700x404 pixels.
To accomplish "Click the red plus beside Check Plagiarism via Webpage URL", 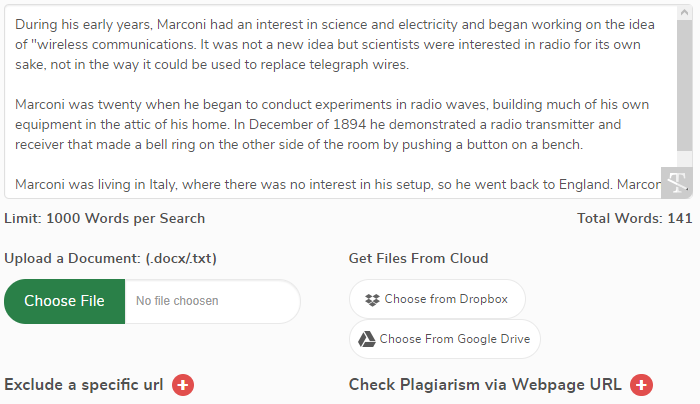I will [x=642, y=385].
